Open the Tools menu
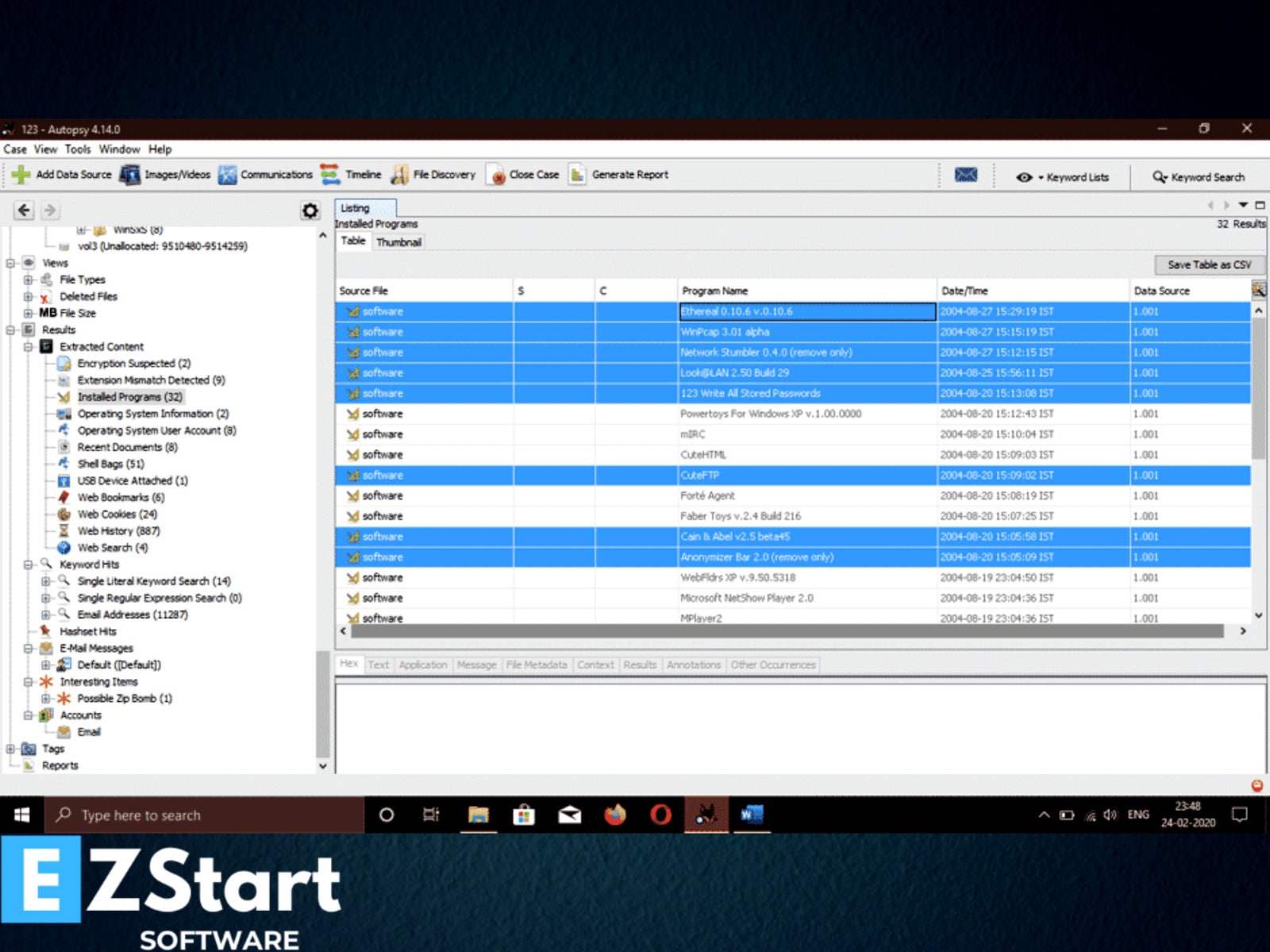The height and width of the screenshot is (952, 1270). [77, 149]
